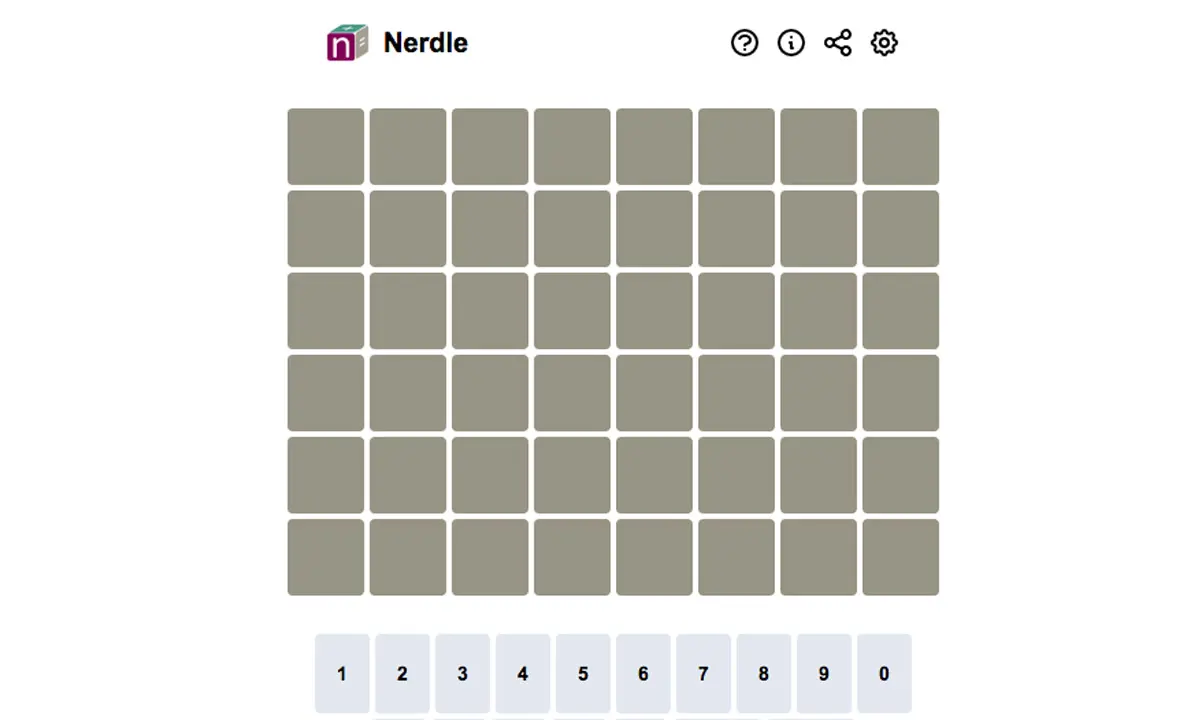Select the first tile of the first row

(326, 147)
